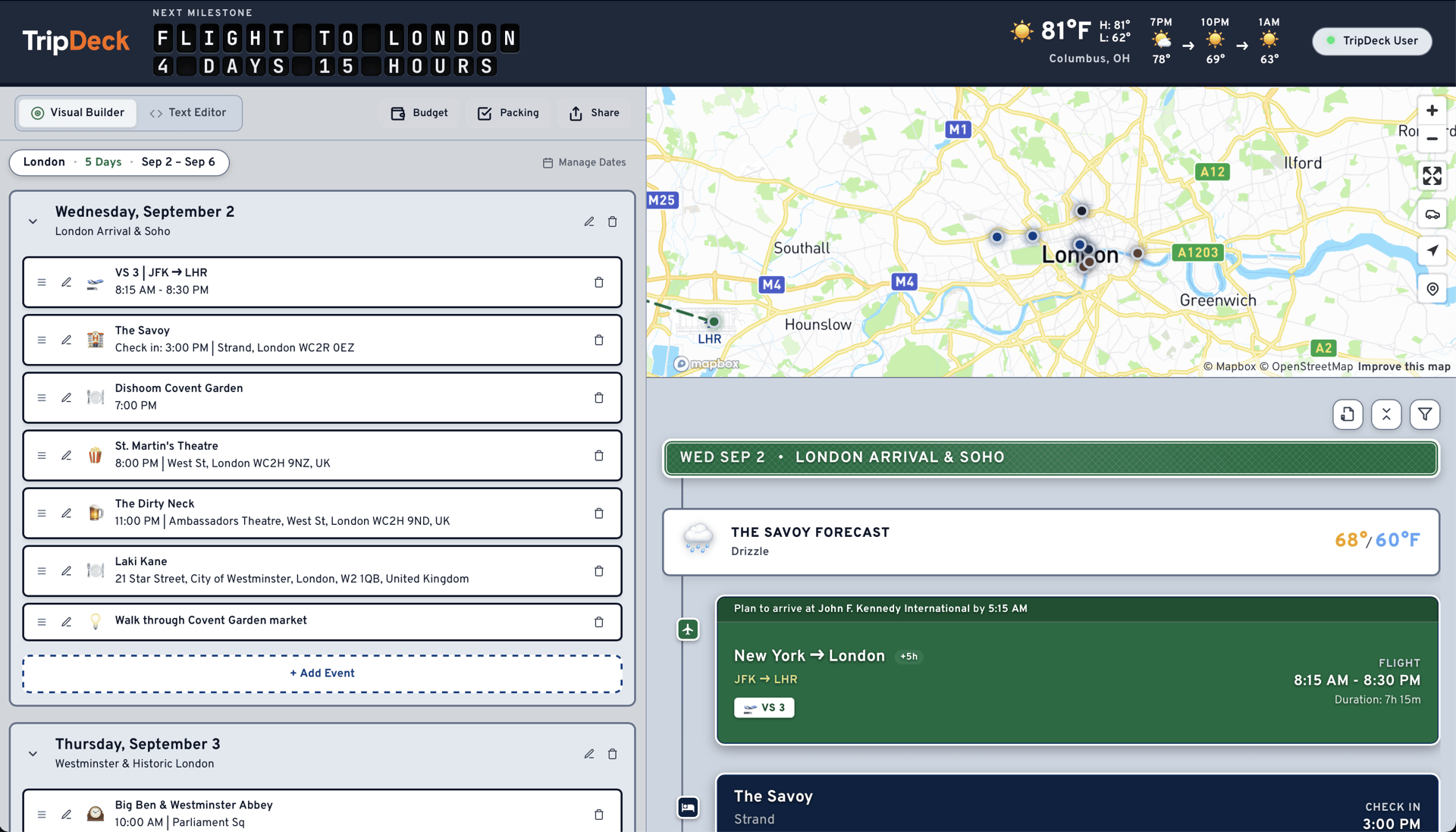Open The Savoy Forecast card
The width and height of the screenshot is (1456, 832).
(x=1051, y=542)
